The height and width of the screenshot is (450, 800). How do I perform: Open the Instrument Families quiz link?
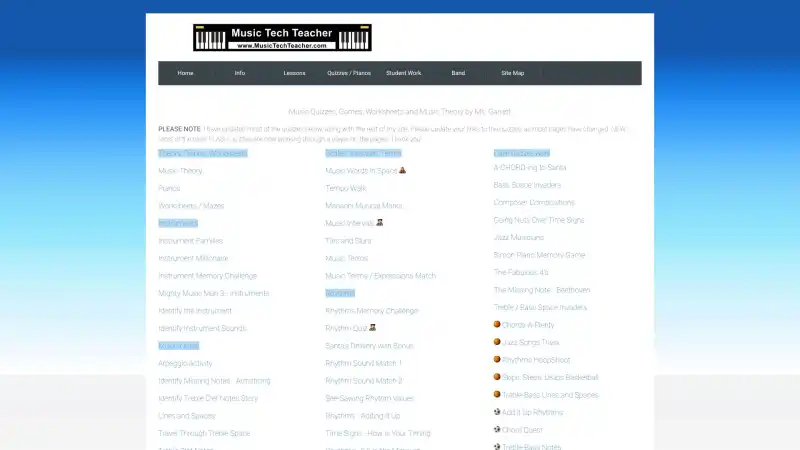pos(190,241)
